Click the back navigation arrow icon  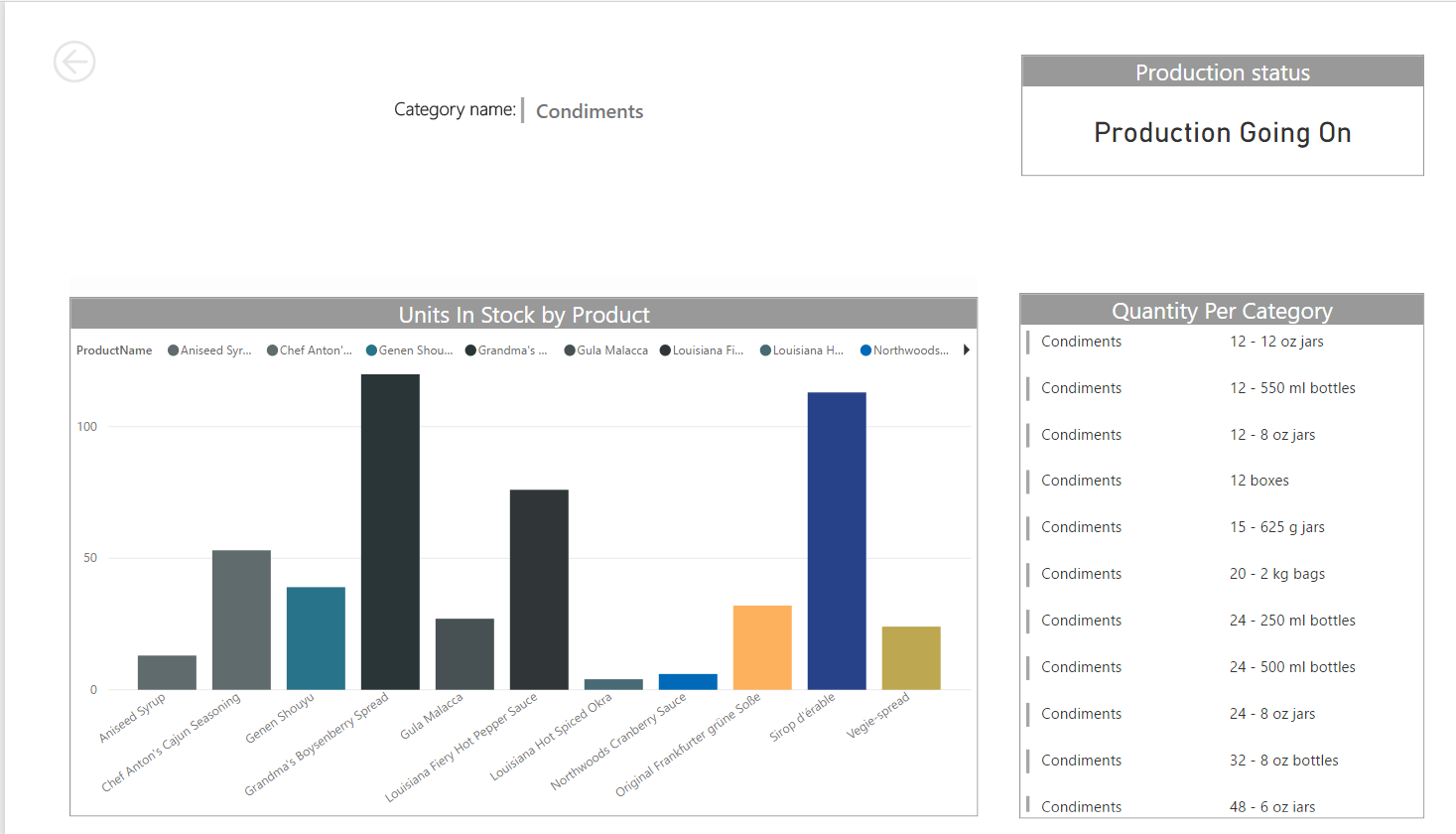(74, 61)
